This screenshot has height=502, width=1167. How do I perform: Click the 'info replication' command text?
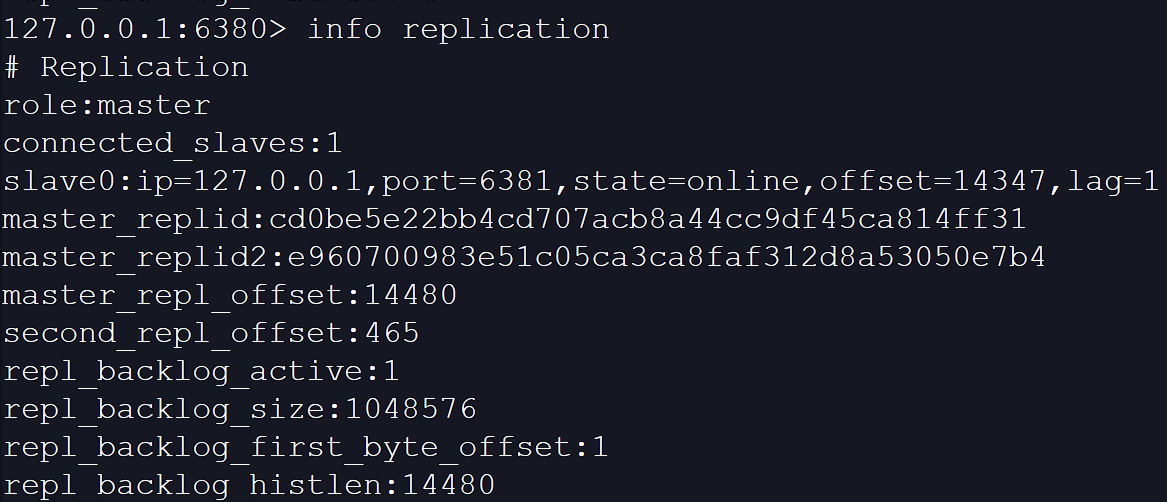[458, 29]
